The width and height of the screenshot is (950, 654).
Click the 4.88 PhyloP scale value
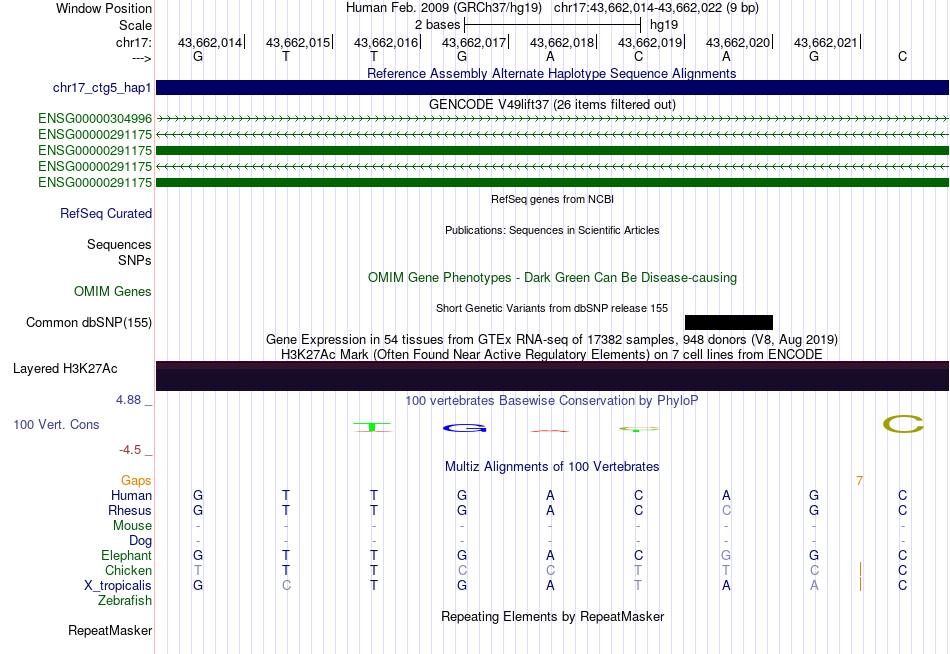point(128,400)
